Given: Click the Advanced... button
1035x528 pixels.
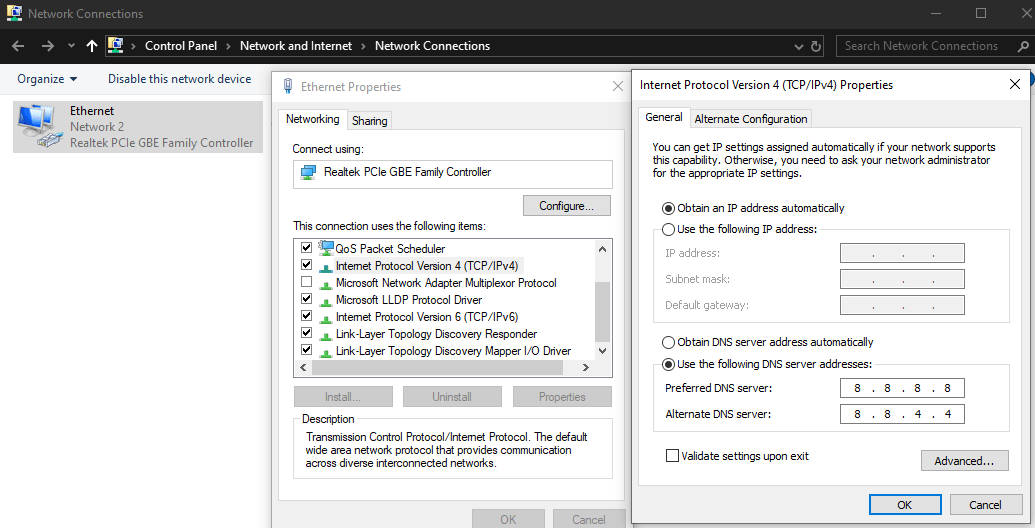Looking at the screenshot, I should click(x=963, y=461).
